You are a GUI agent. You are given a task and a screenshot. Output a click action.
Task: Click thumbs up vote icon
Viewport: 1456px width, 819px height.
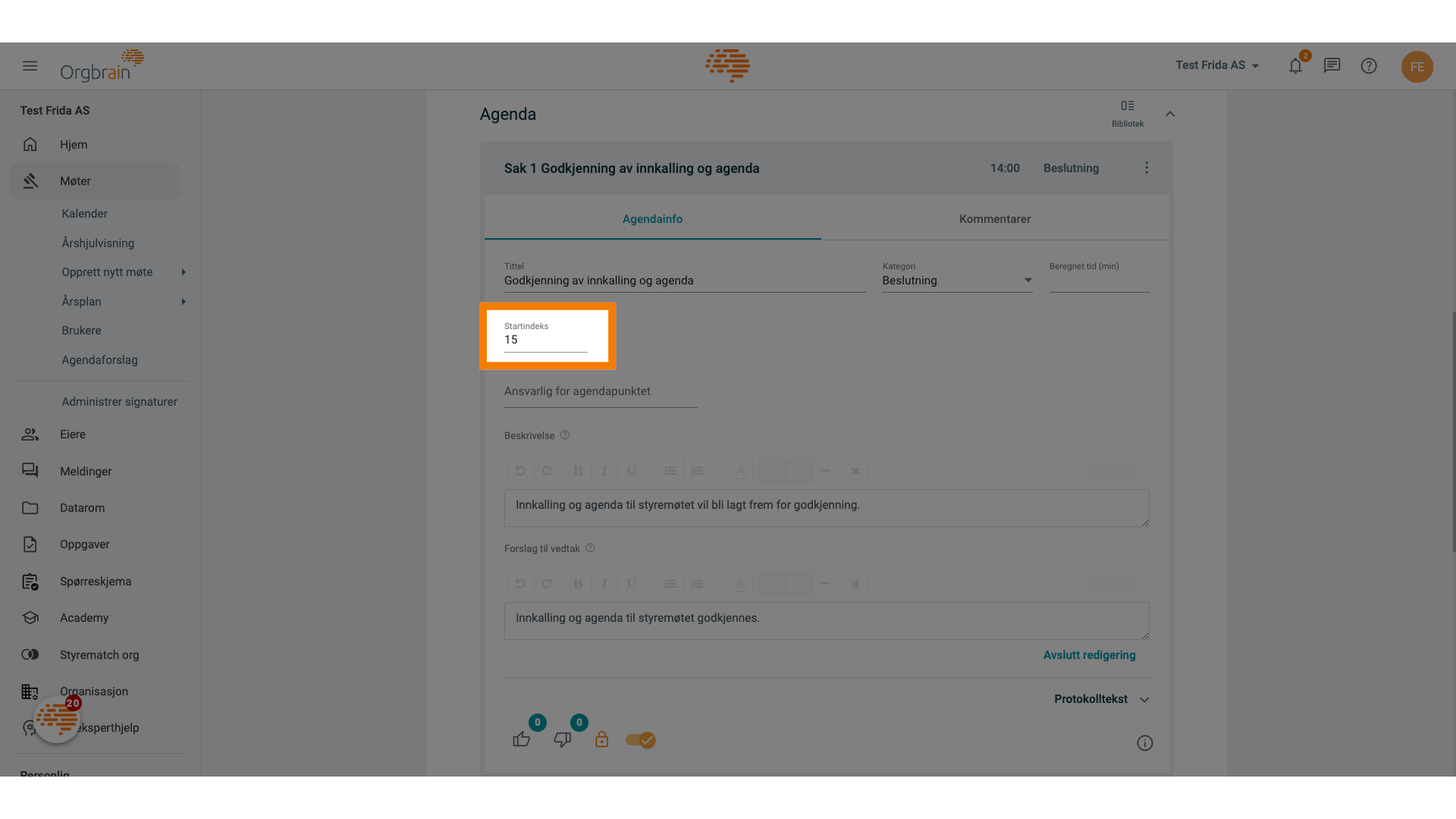(x=522, y=739)
